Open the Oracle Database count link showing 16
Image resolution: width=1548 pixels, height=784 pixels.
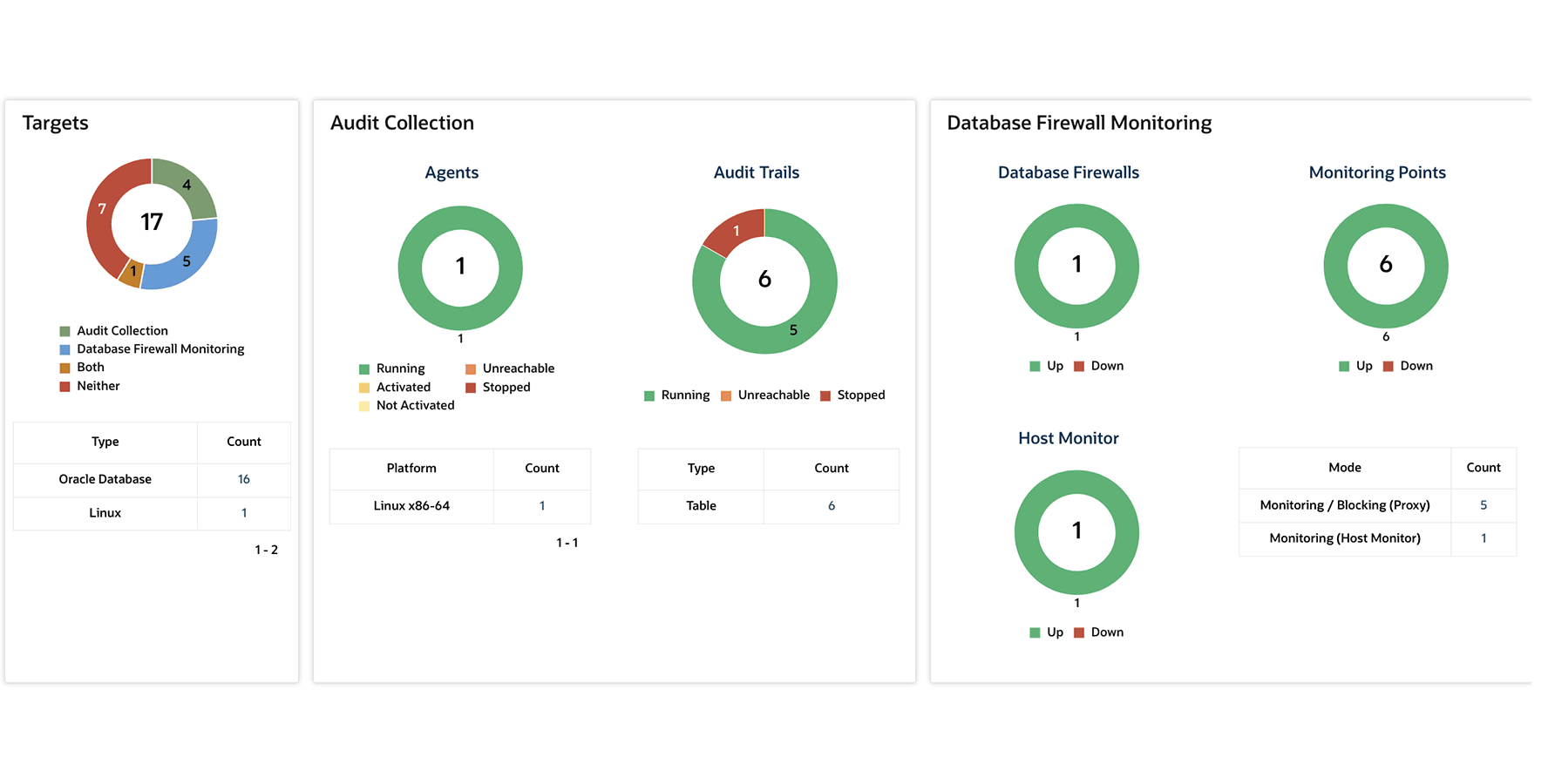(x=243, y=479)
